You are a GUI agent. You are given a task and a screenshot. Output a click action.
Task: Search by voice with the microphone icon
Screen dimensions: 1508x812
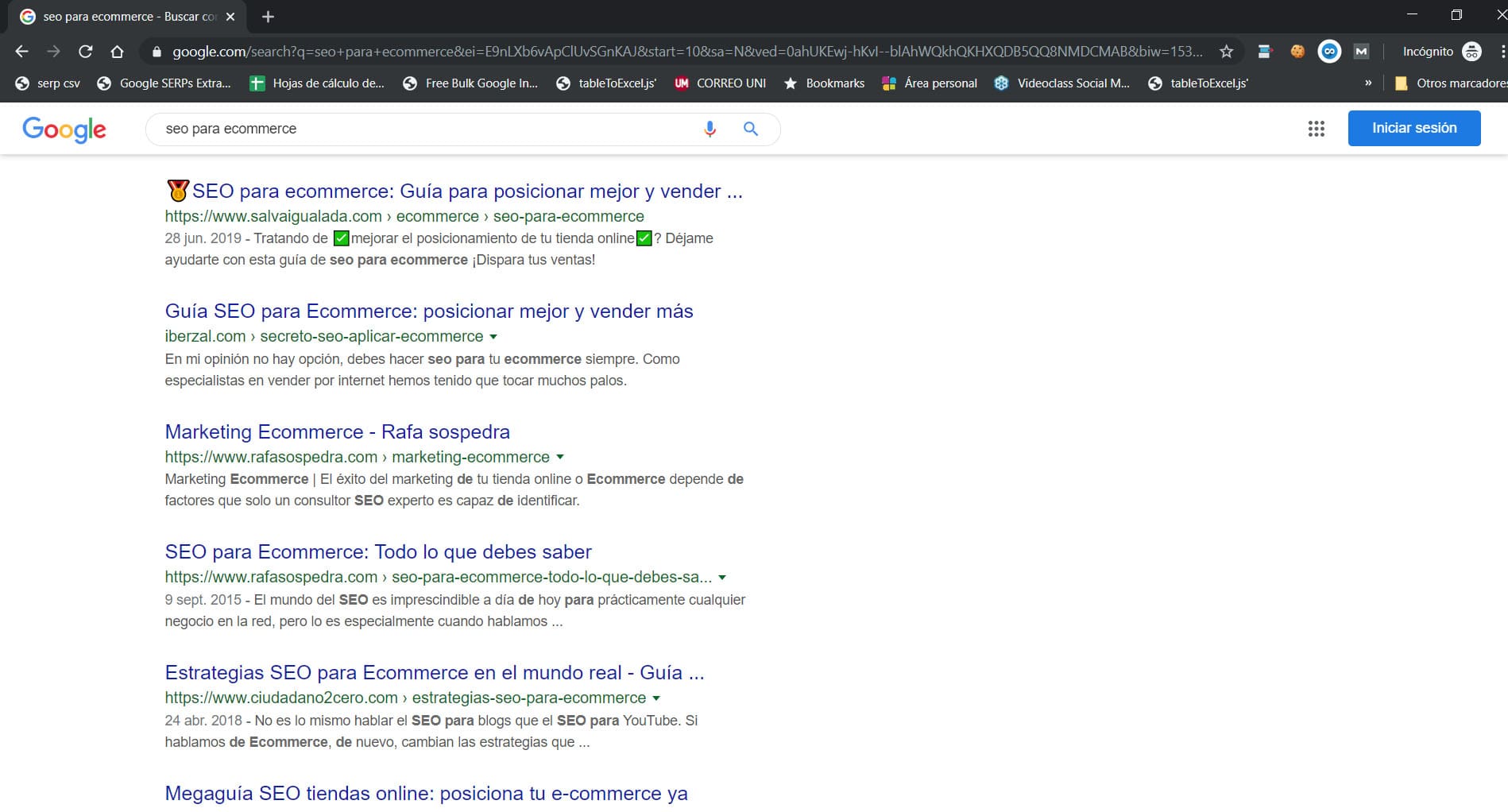pyautogui.click(x=710, y=129)
